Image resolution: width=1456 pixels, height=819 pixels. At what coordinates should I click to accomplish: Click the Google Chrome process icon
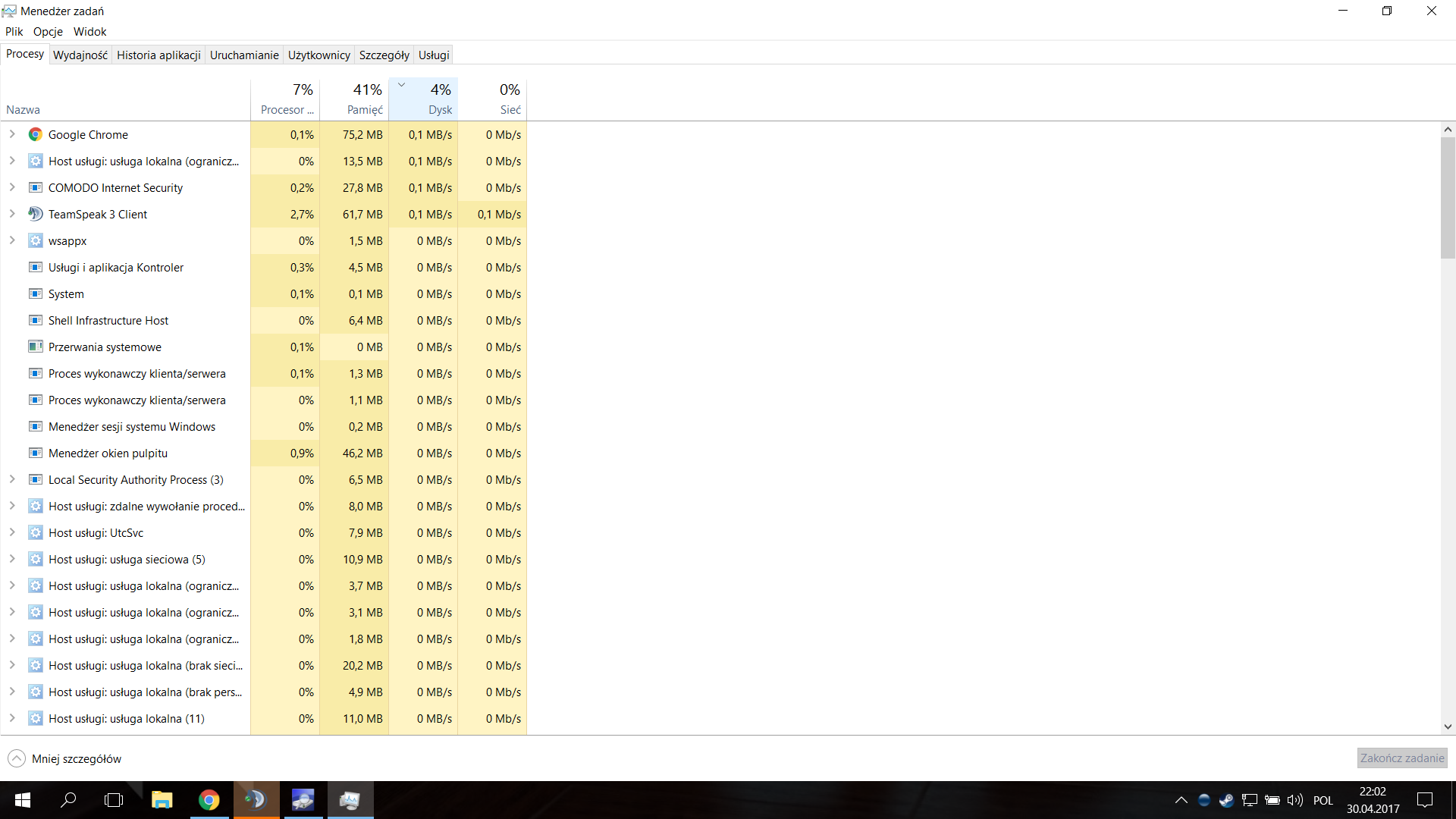click(35, 134)
